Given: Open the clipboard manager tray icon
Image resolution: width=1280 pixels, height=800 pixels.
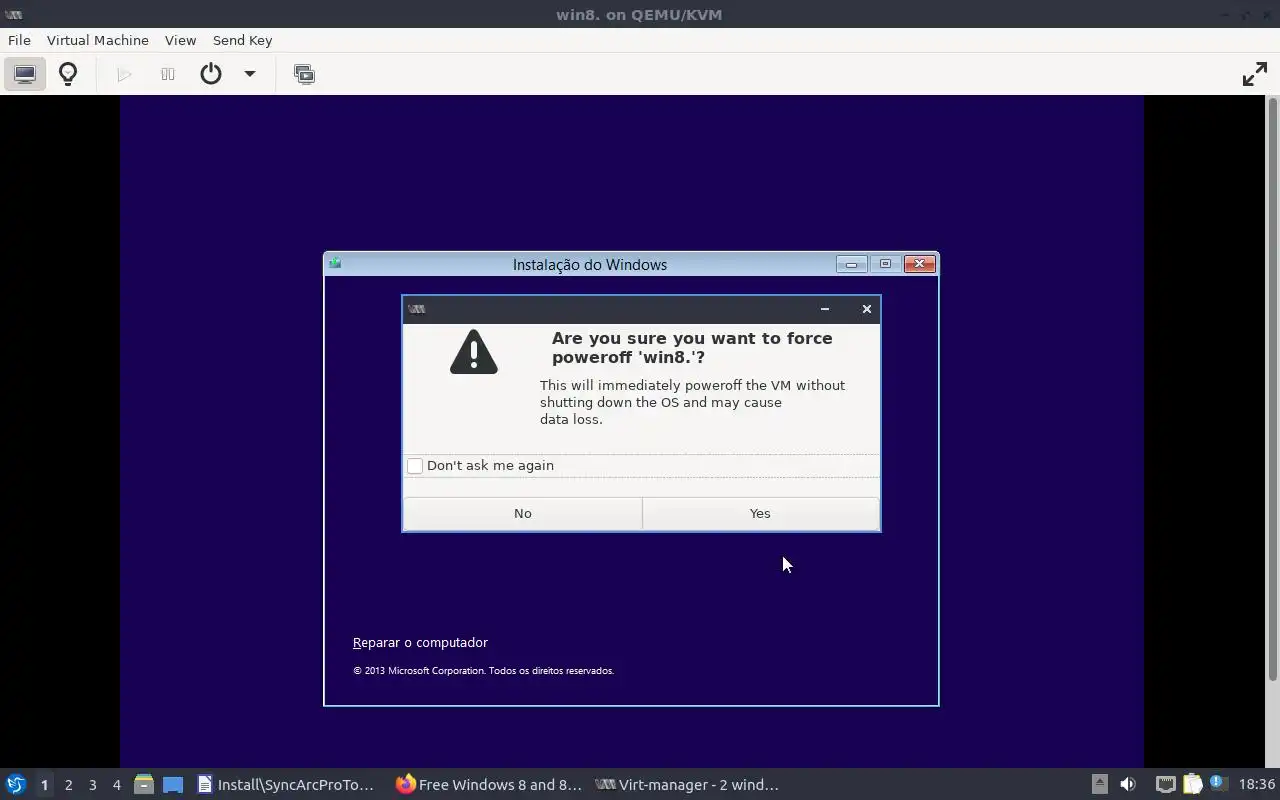Looking at the screenshot, I should (x=1192, y=784).
